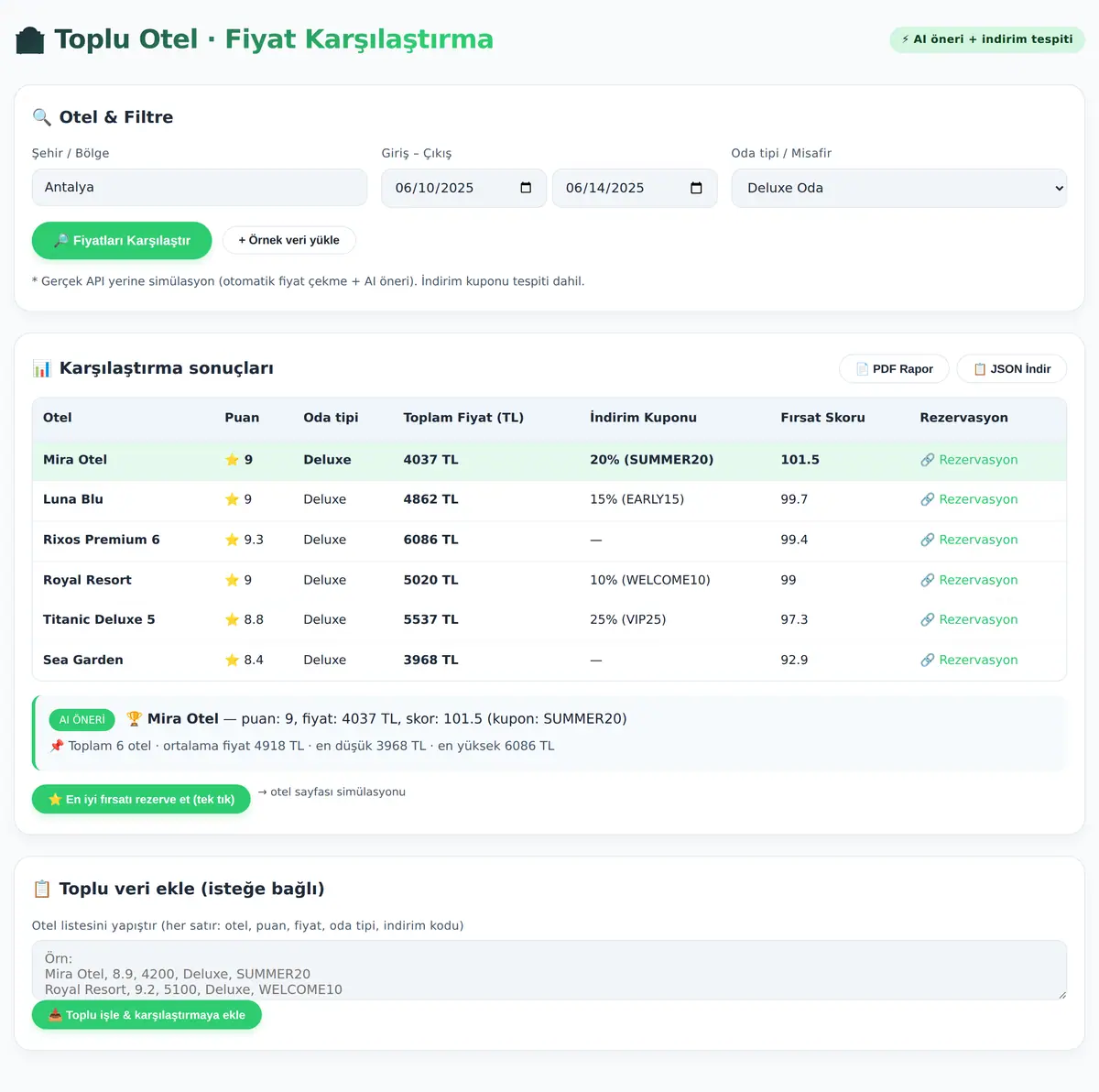Click the Royal Resort hotel name

click(87, 580)
